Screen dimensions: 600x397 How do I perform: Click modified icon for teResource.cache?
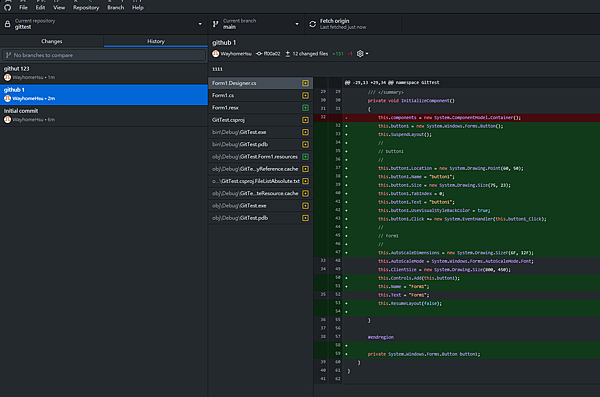coord(305,193)
